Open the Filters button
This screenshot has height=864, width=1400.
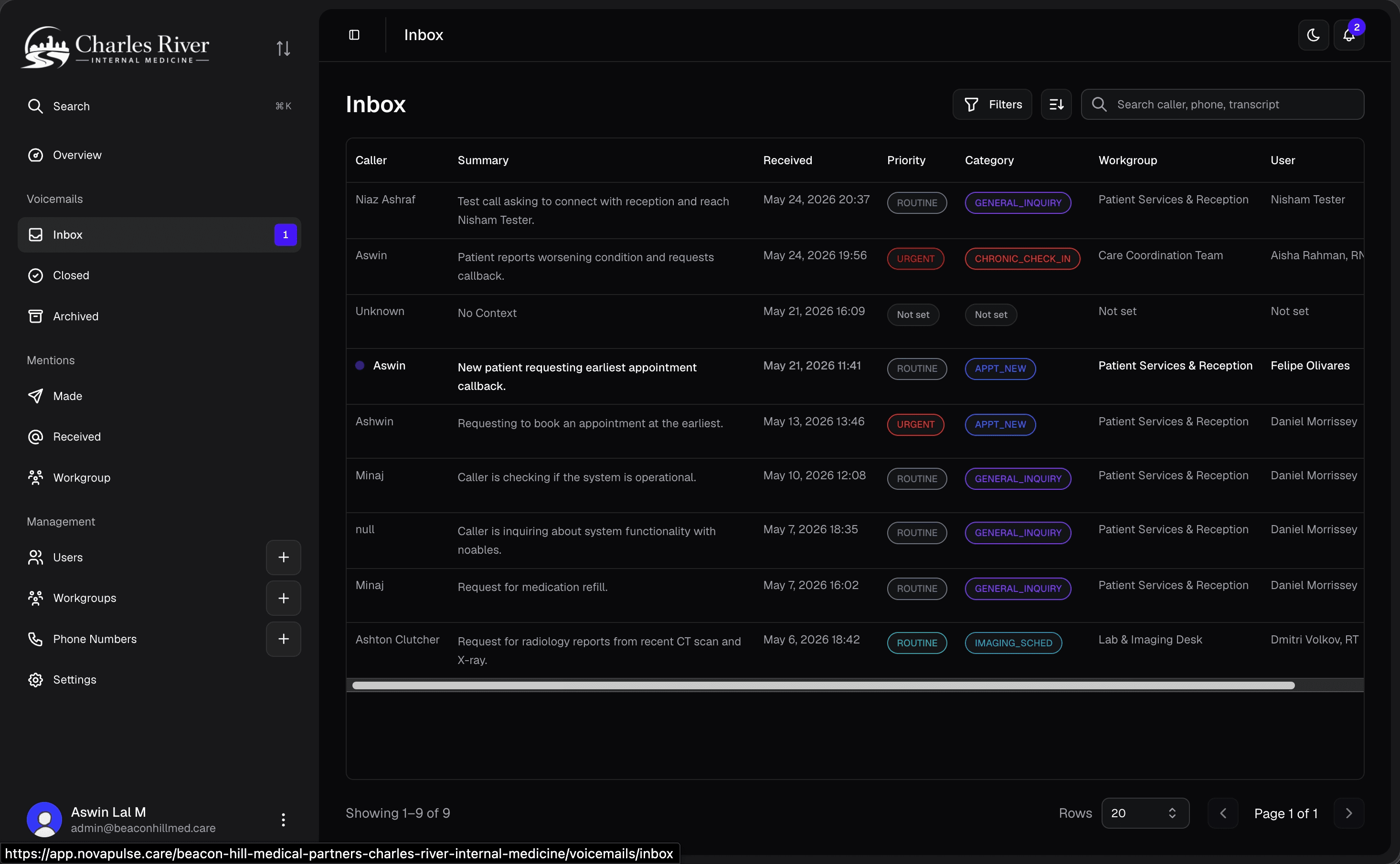click(x=992, y=104)
